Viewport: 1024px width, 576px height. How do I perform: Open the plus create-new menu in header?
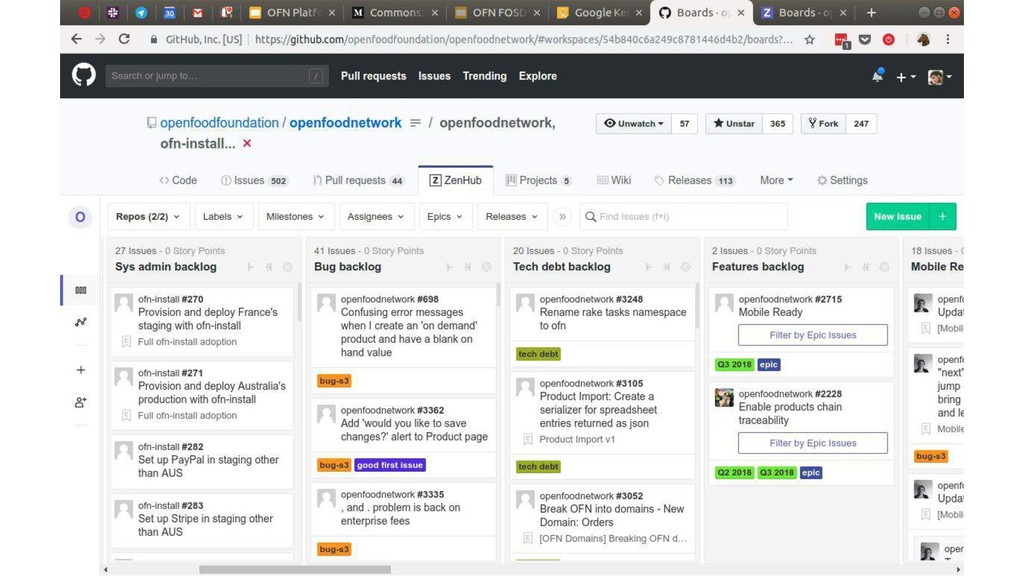tap(905, 76)
